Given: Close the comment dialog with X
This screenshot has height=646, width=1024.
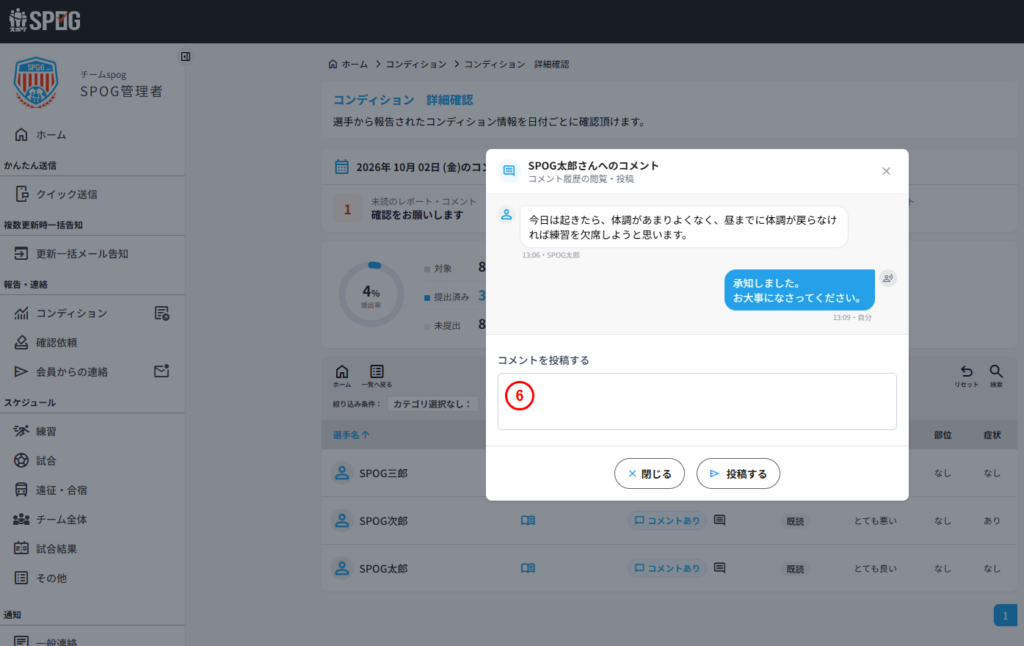Looking at the screenshot, I should click(886, 171).
